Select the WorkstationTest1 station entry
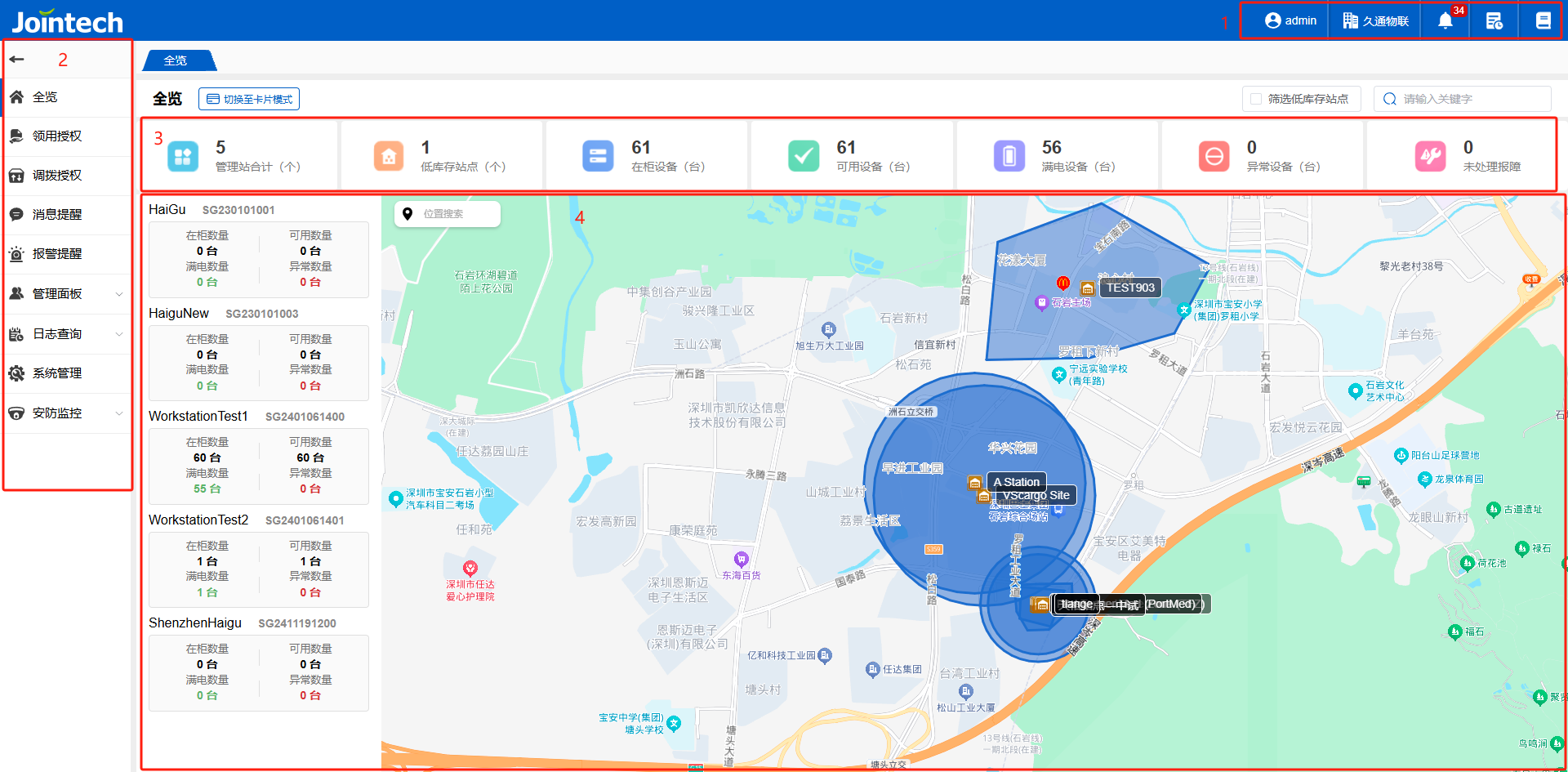Screen dimensions: 1568x772 198,416
